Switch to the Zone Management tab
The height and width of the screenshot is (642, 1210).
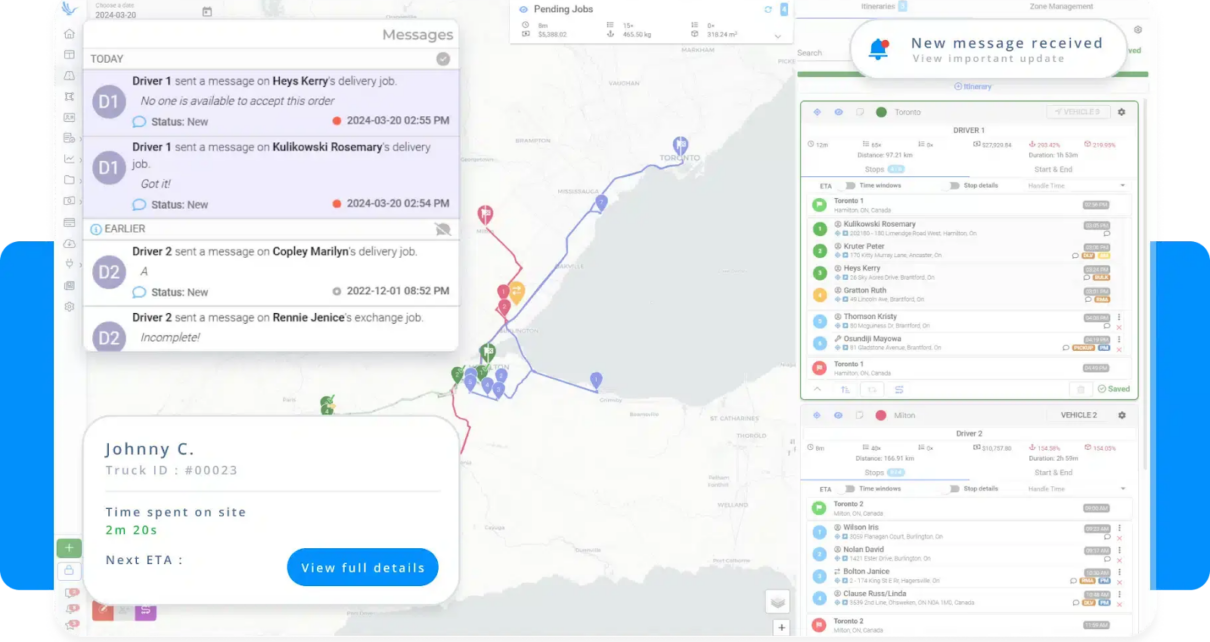[1061, 7]
